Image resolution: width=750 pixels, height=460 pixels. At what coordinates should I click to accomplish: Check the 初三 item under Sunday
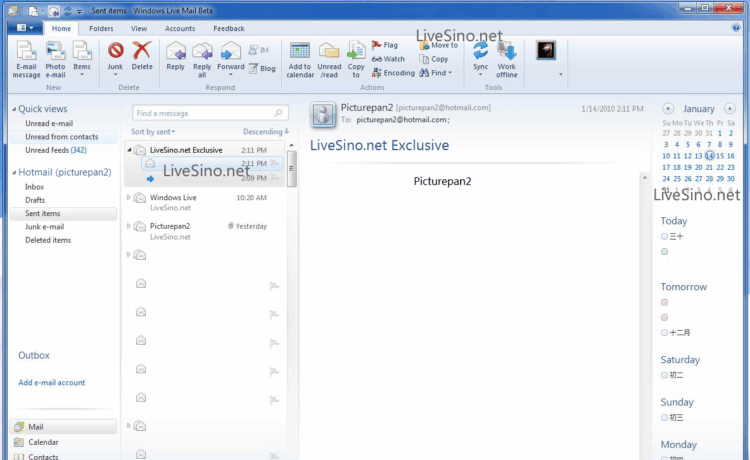tap(664, 417)
